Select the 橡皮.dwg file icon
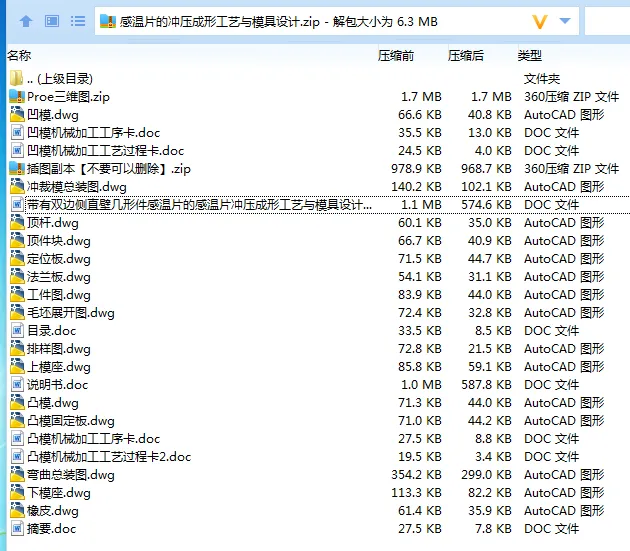 point(17,510)
